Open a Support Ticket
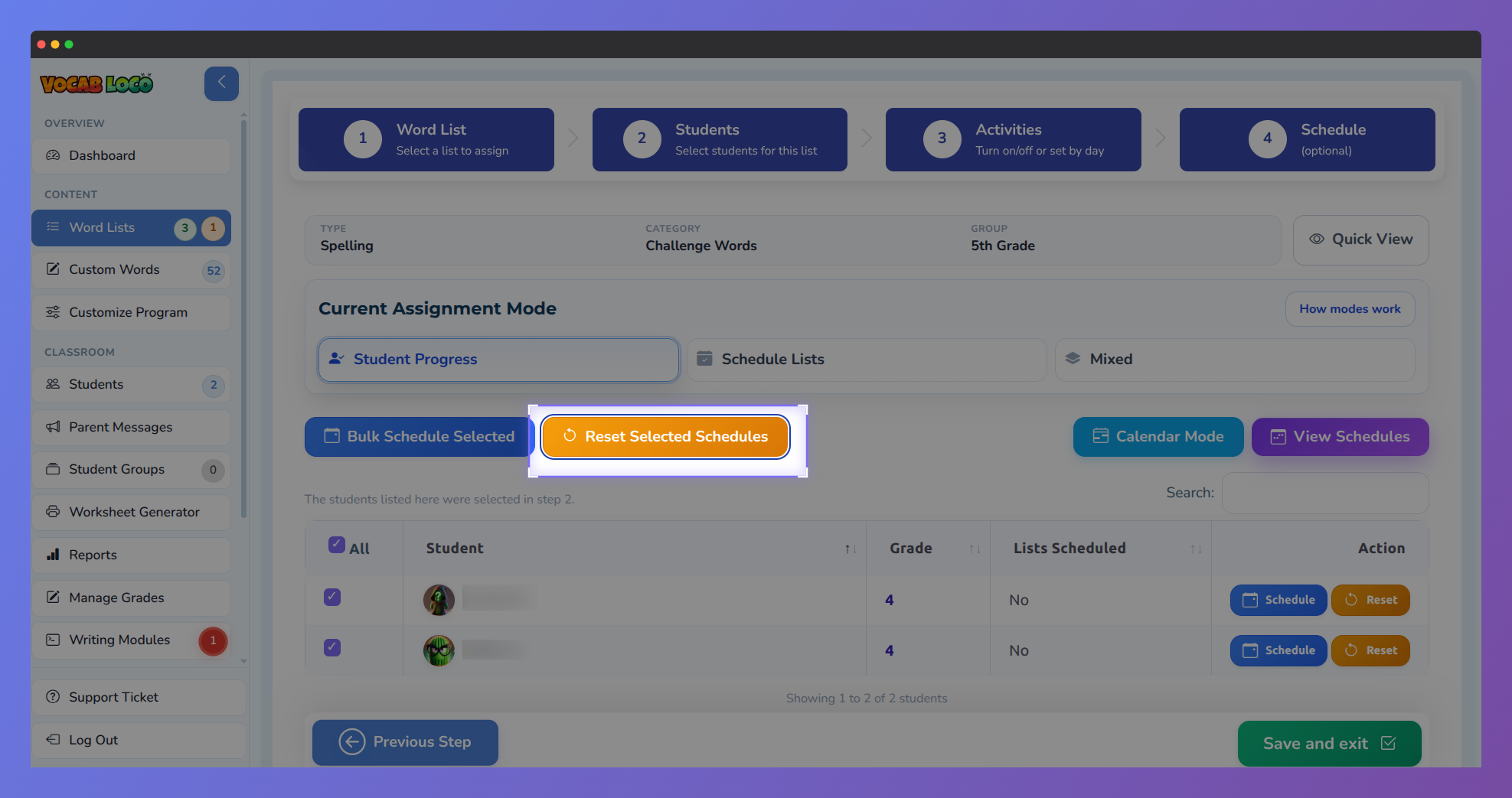 click(139, 698)
